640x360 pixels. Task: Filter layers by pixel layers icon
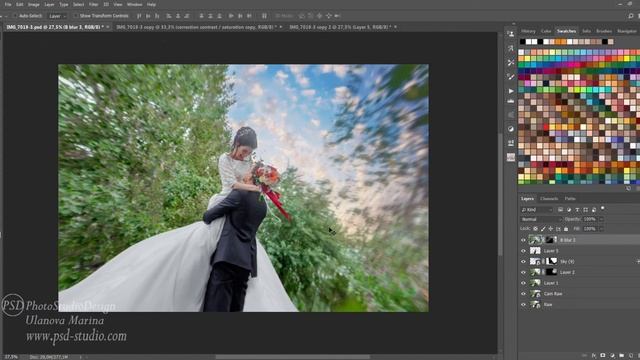point(560,210)
